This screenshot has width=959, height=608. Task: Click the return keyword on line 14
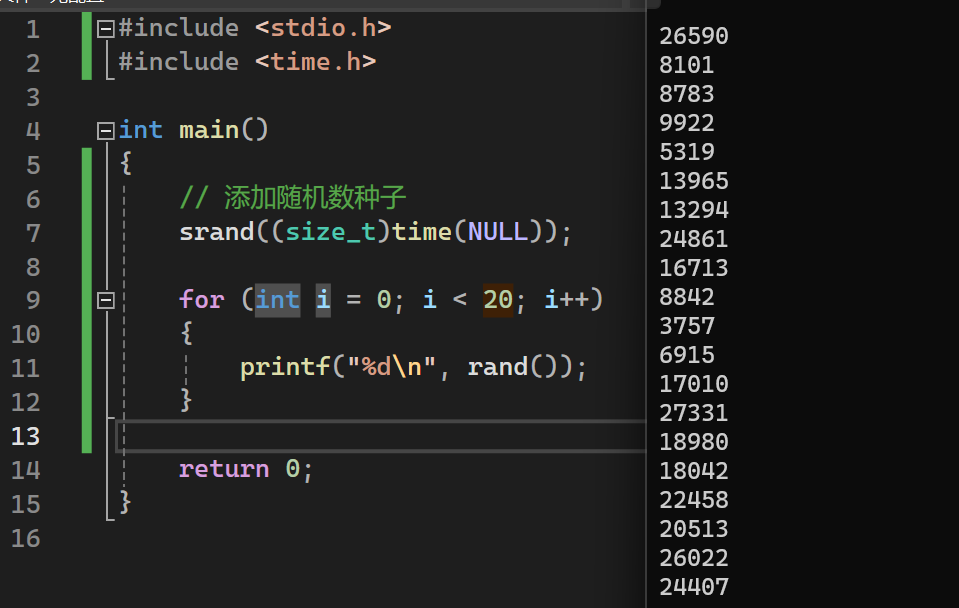click(224, 470)
